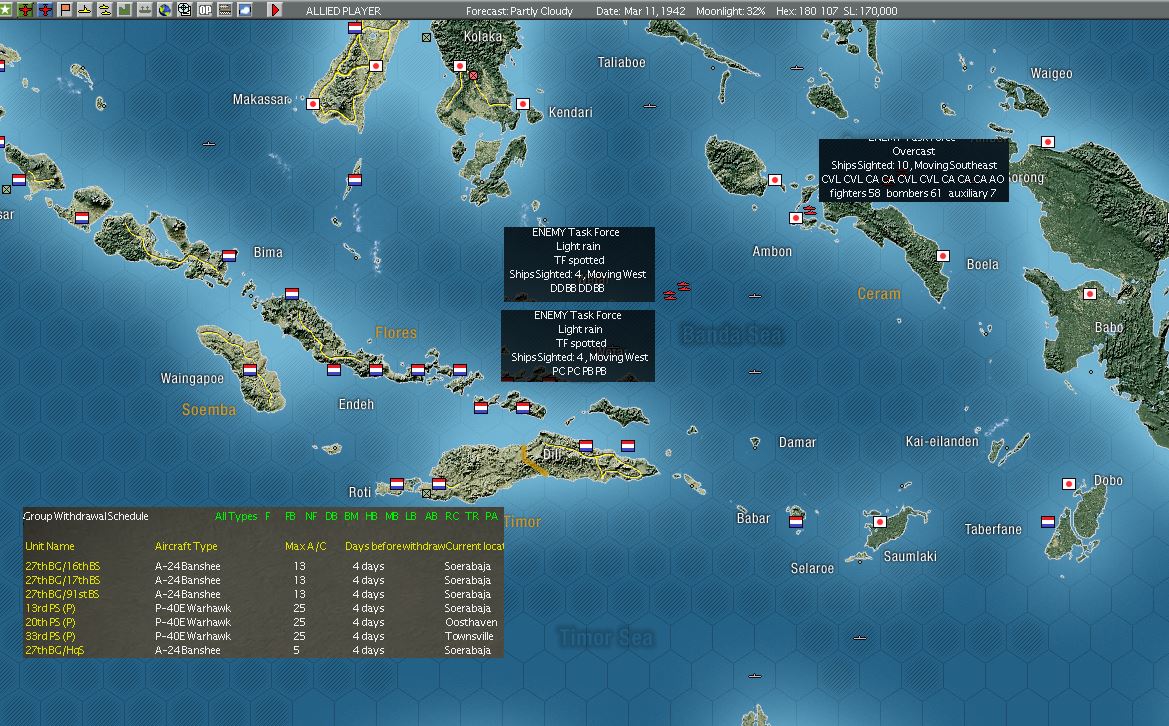
Task: Sort by Days before withdraw column header
Action: pyautogui.click(x=395, y=546)
